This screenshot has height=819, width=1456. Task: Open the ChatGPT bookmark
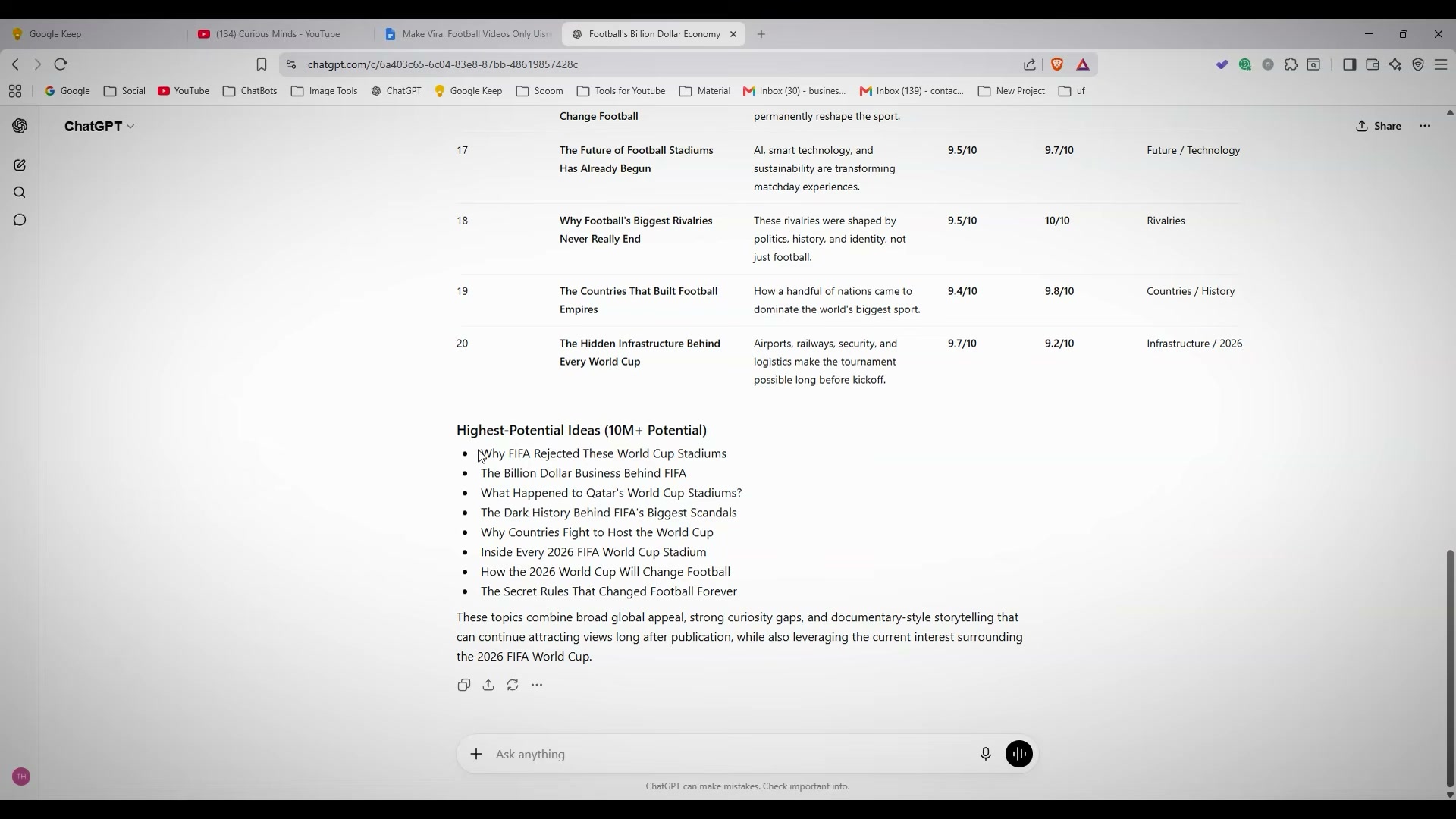pyautogui.click(x=396, y=91)
